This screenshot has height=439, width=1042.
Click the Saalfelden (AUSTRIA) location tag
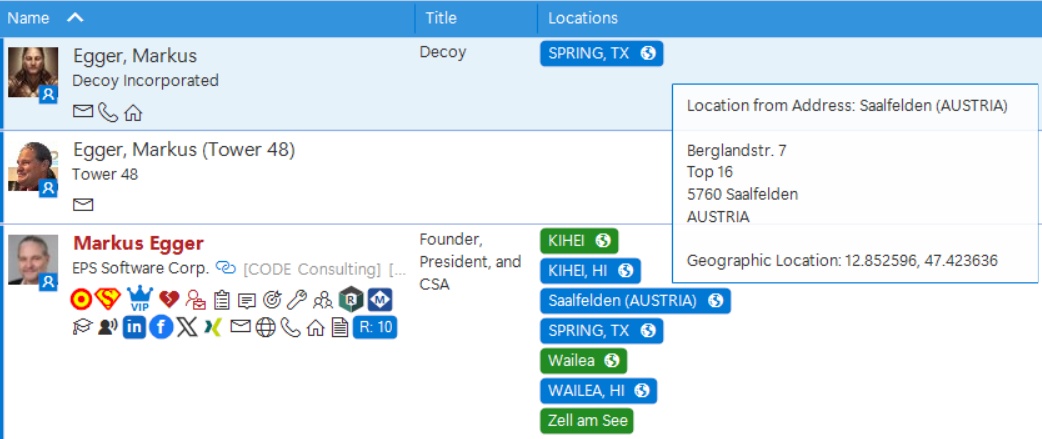point(635,301)
